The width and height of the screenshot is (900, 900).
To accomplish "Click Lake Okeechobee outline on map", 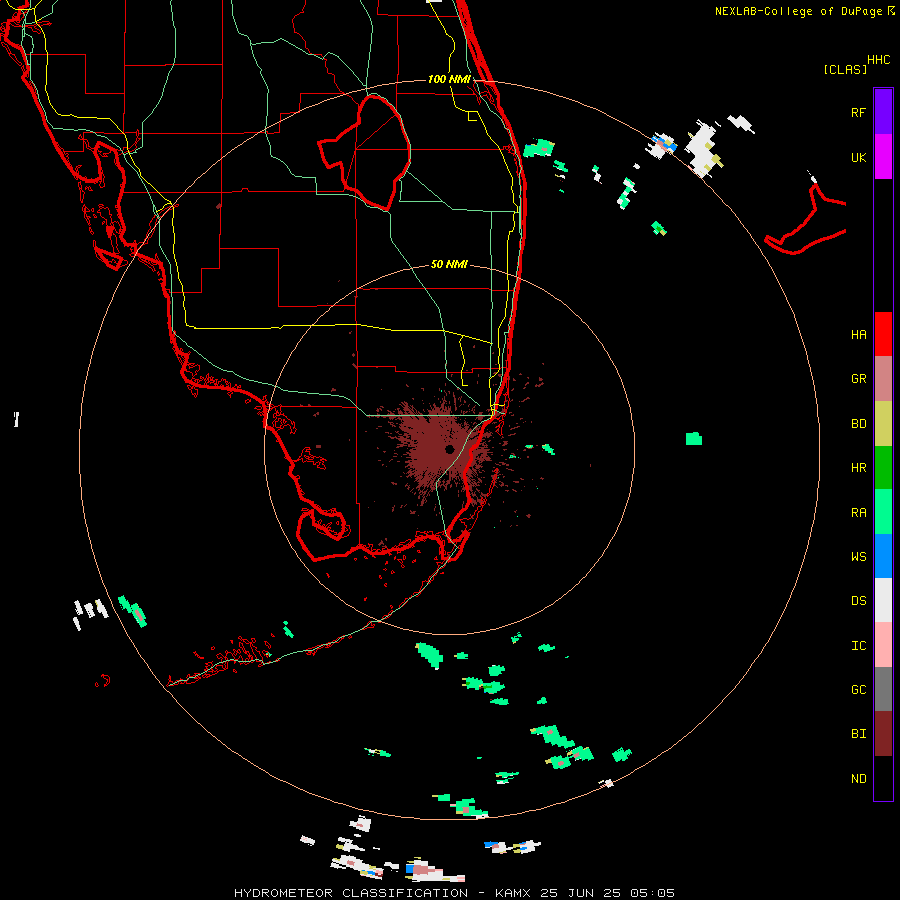I will point(366,152).
